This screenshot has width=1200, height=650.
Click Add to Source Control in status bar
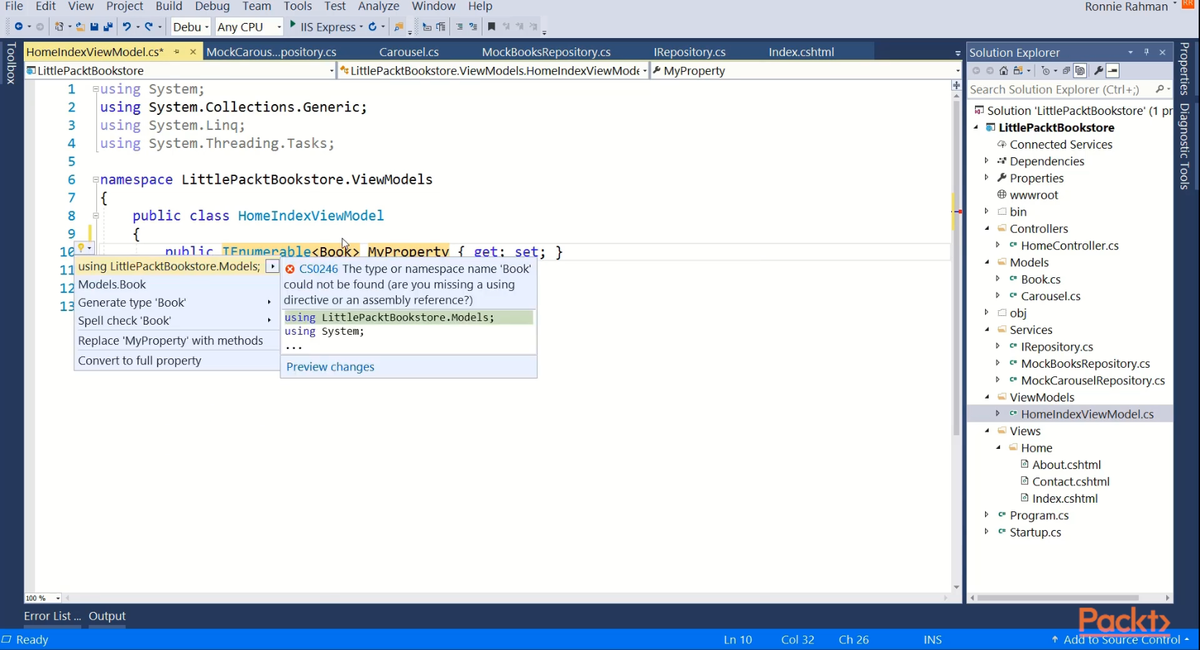point(1120,639)
